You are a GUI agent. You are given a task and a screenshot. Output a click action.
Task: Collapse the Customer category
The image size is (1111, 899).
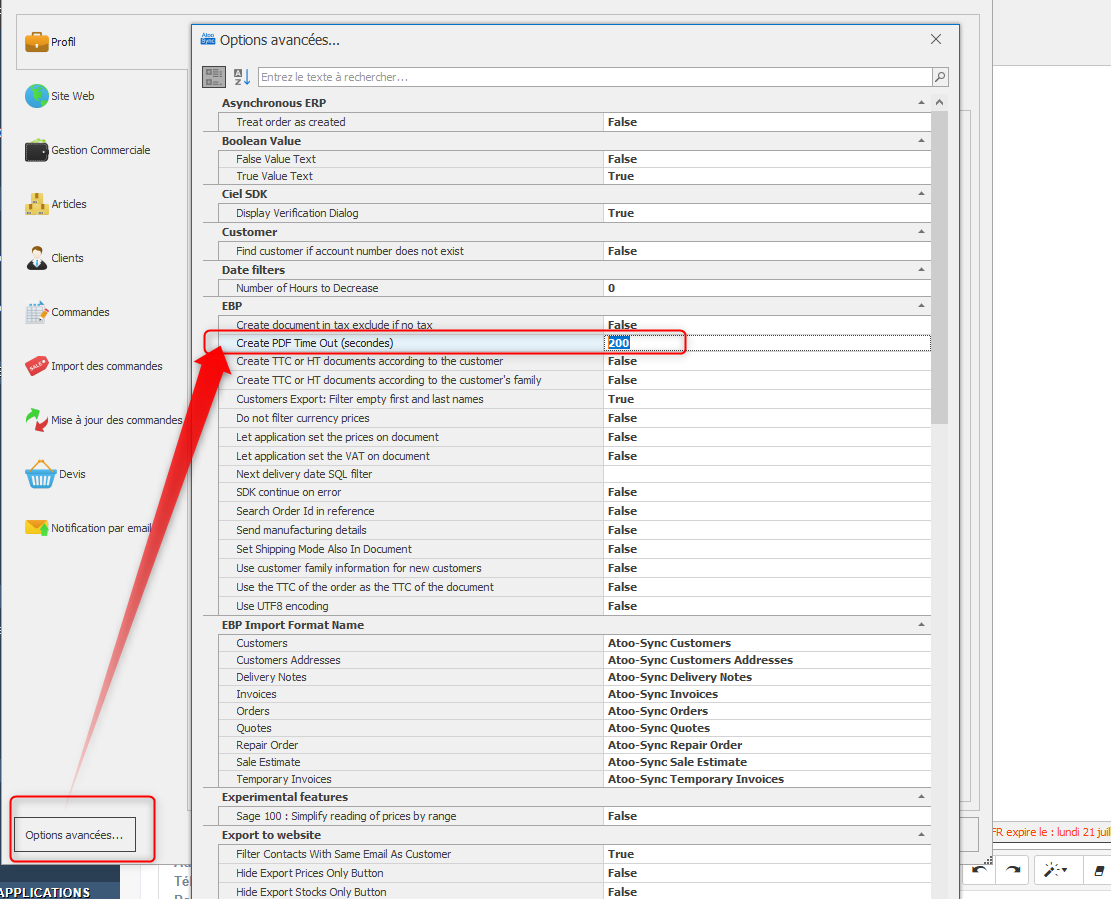[921, 232]
